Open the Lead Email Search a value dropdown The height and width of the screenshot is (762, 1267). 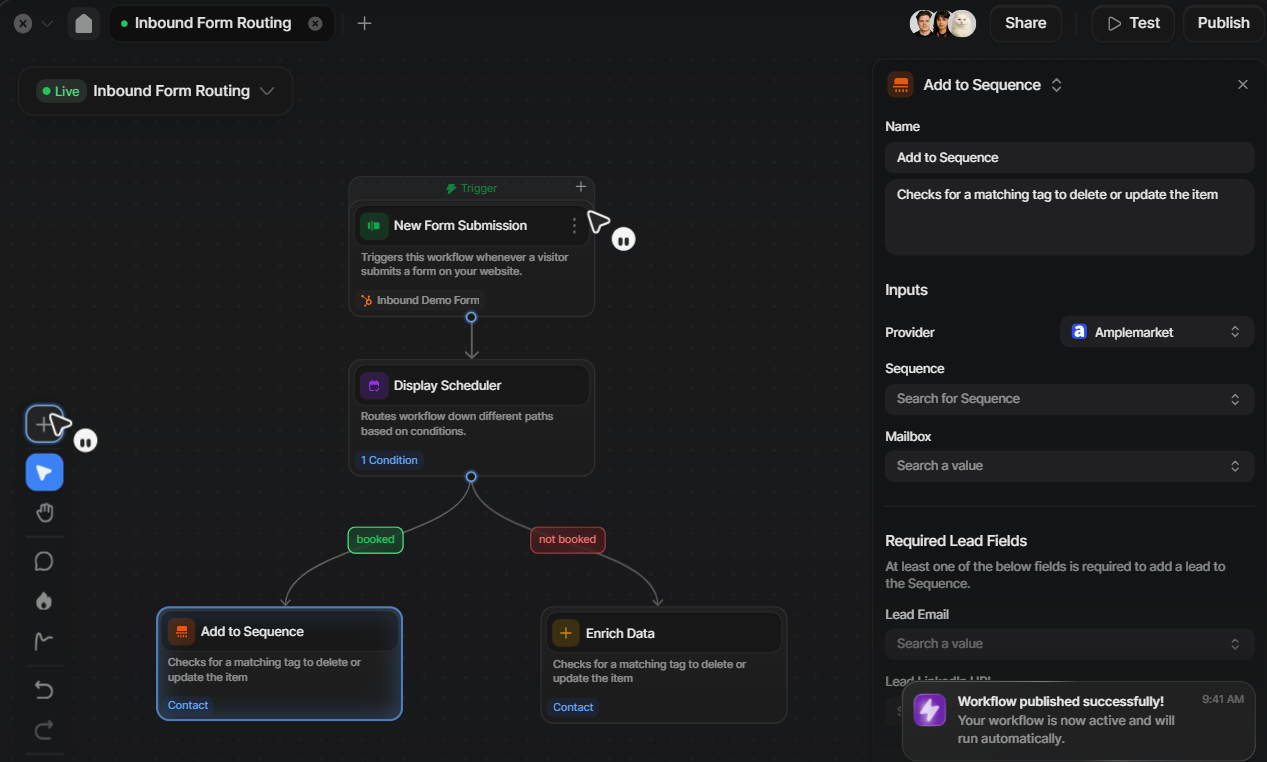click(x=1069, y=644)
